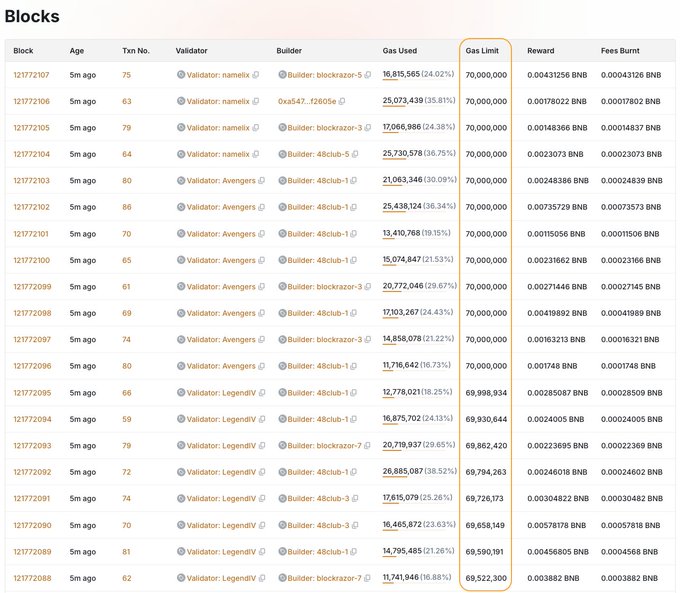
Task: Copy validator address in block 121772096 row
Action: (x=261, y=366)
